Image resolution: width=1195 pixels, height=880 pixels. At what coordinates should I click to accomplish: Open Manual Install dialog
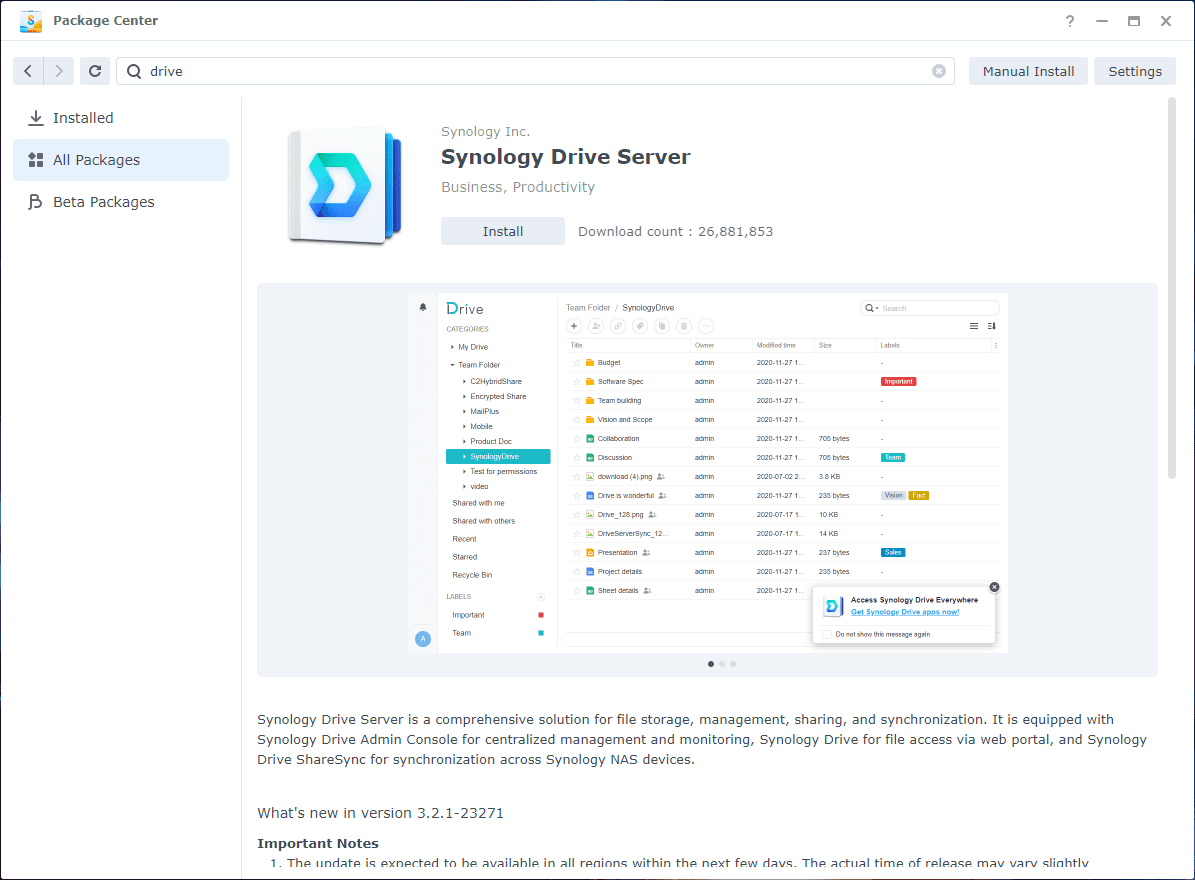pos(1028,71)
